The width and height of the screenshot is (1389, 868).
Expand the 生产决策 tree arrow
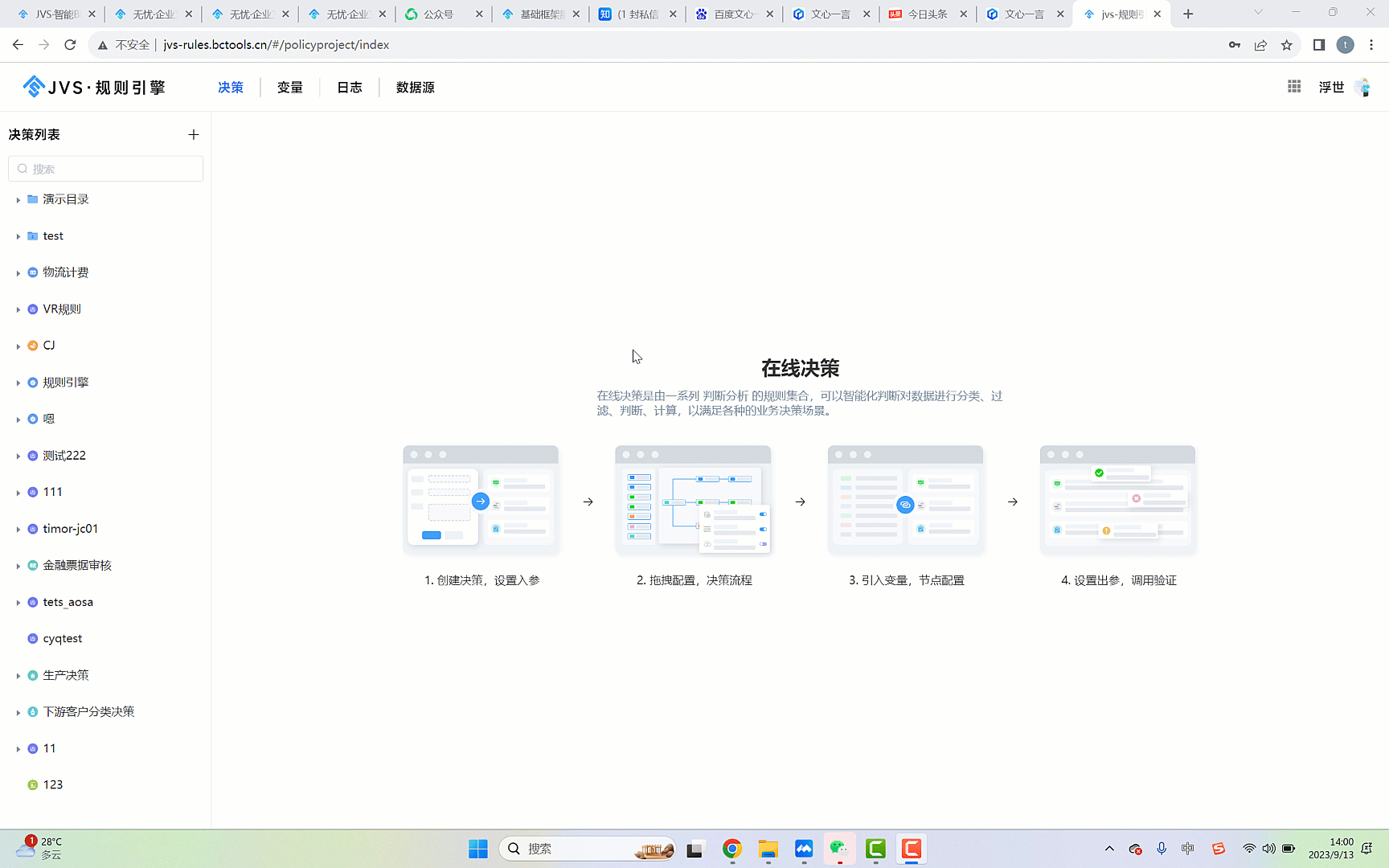tap(18, 676)
